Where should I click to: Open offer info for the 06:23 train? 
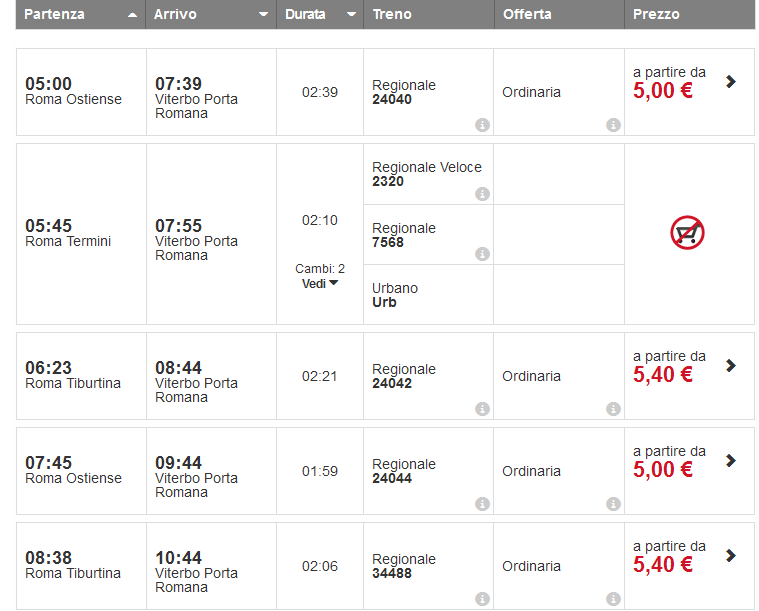coord(613,409)
